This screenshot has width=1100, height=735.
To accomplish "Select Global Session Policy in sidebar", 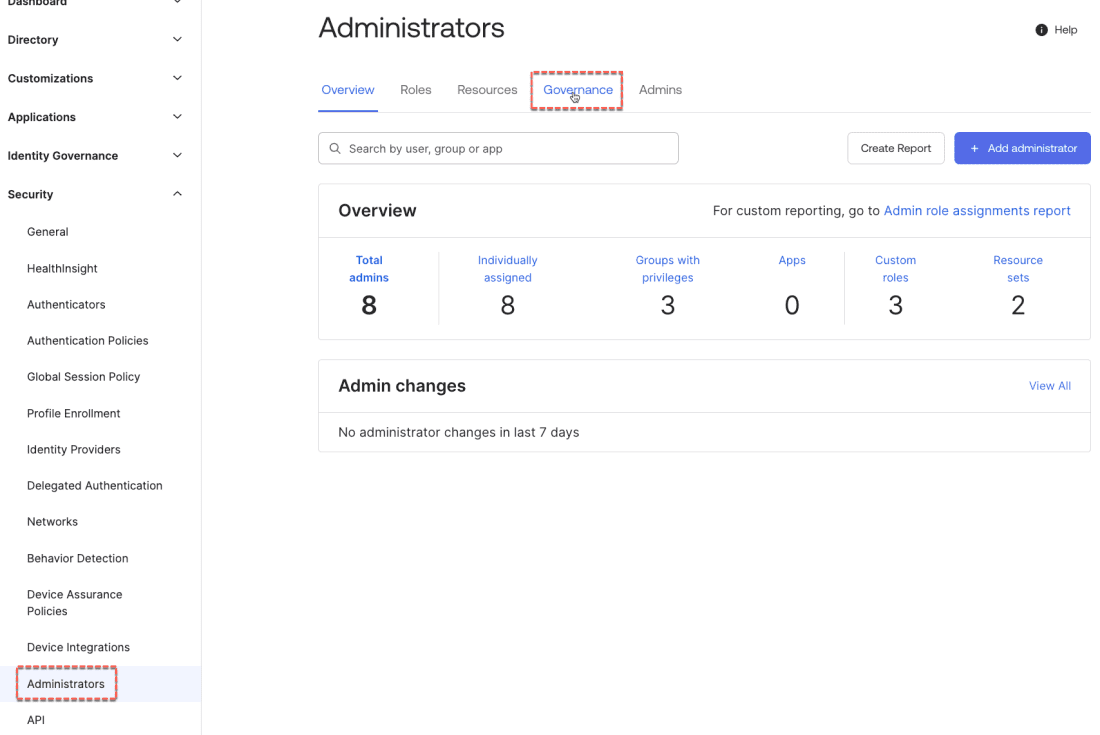I will (83, 377).
